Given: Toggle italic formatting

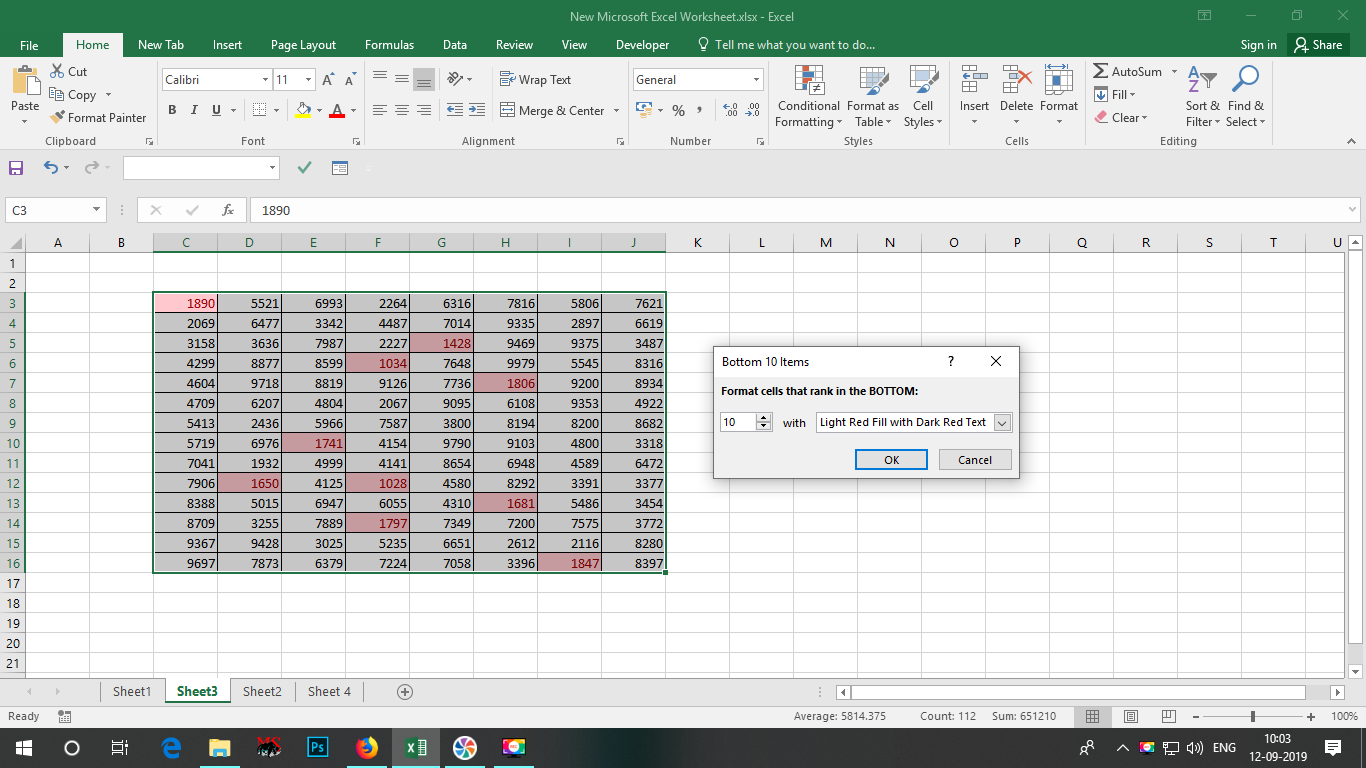Looking at the screenshot, I should [193, 110].
